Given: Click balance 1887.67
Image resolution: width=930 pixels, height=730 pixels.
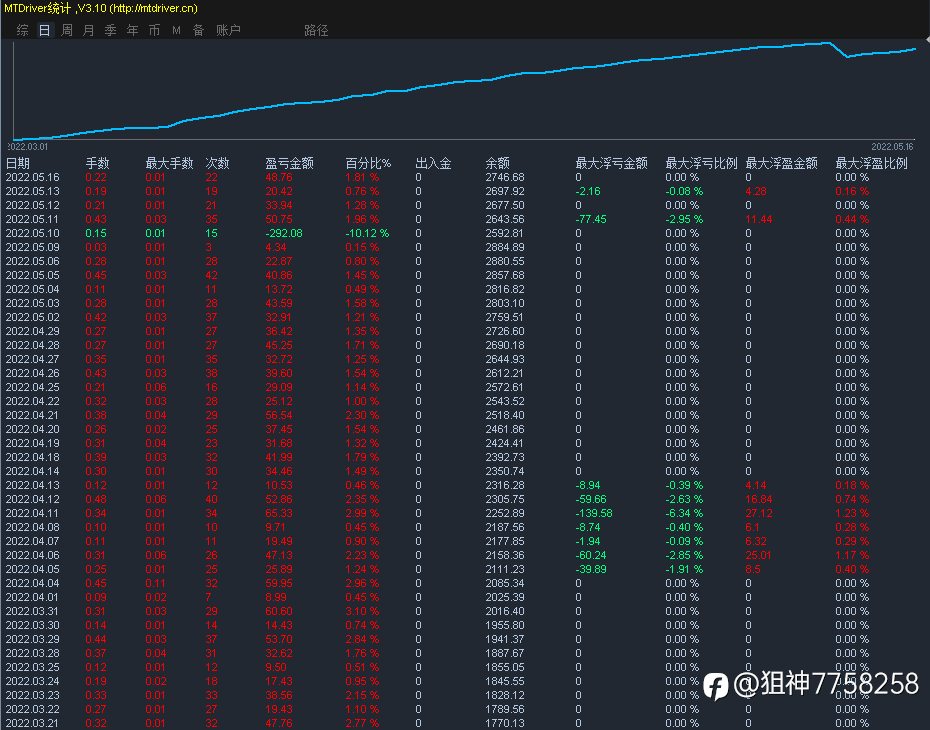Looking at the screenshot, I should (505, 654).
